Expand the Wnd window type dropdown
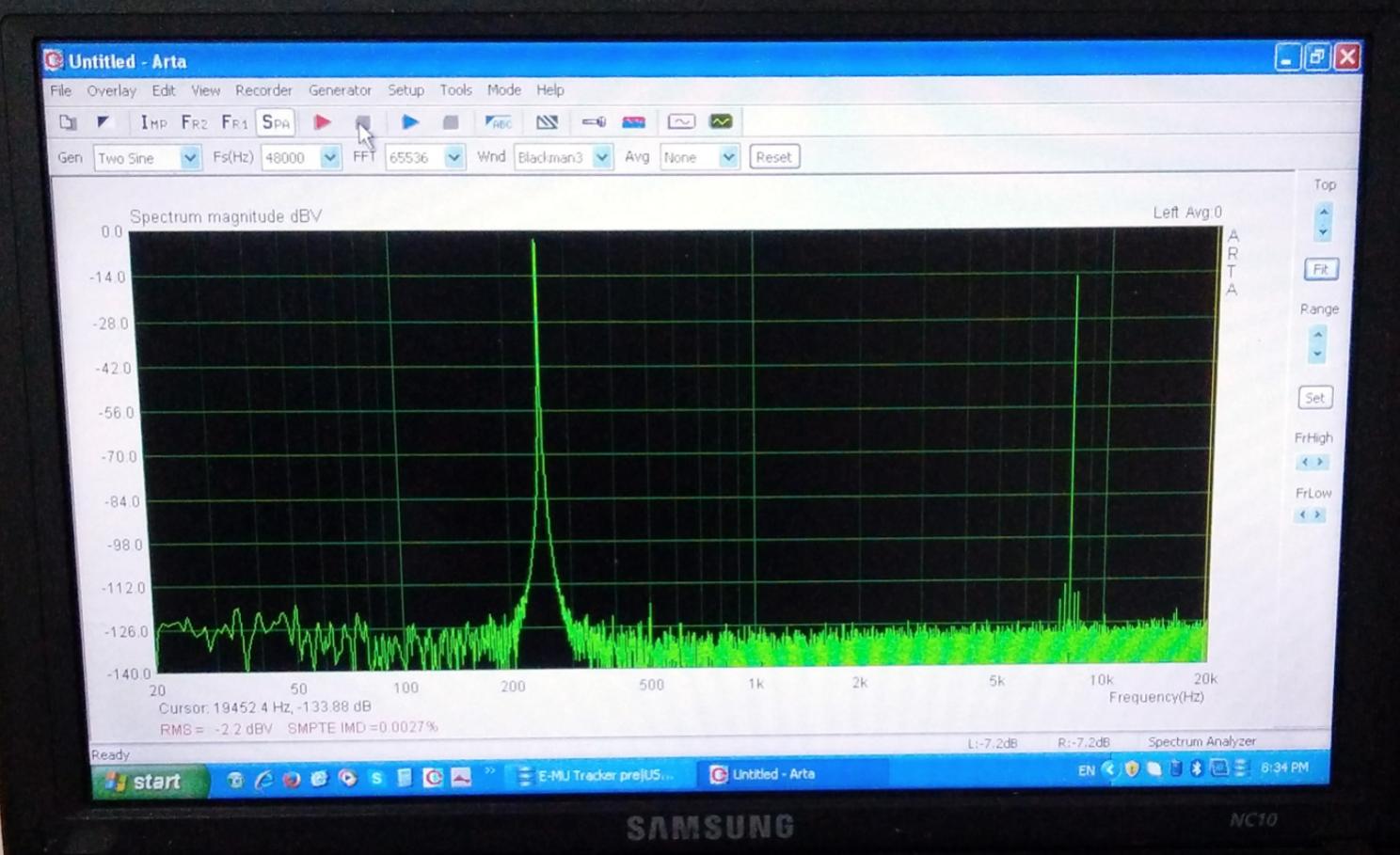The width and height of the screenshot is (1400, 855). (603, 157)
